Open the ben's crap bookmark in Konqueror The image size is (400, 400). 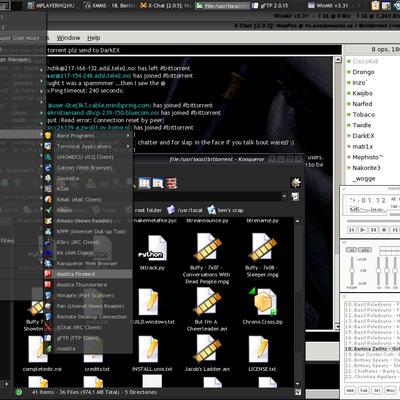(225, 210)
